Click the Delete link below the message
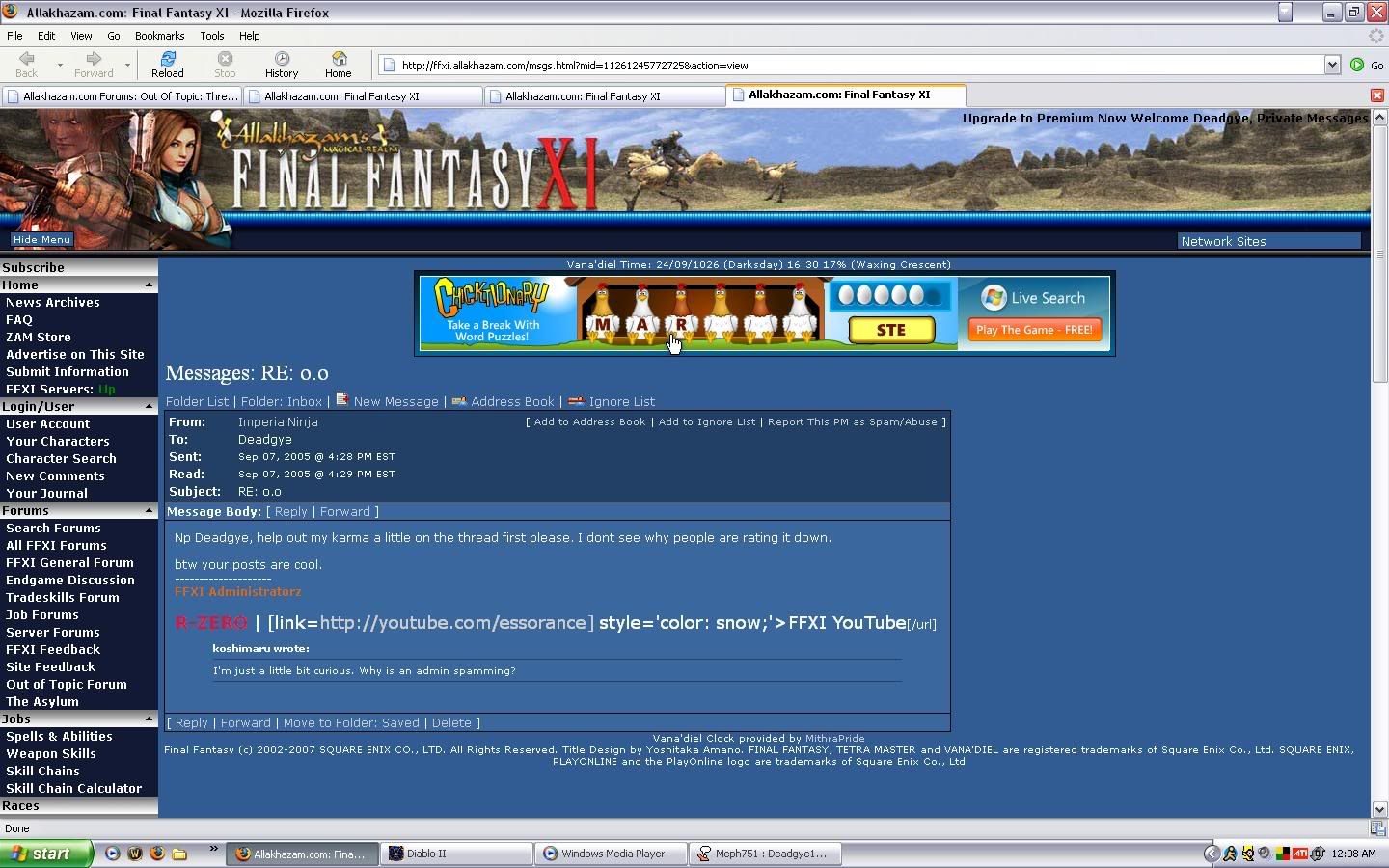The width and height of the screenshot is (1389, 868). click(x=451, y=722)
